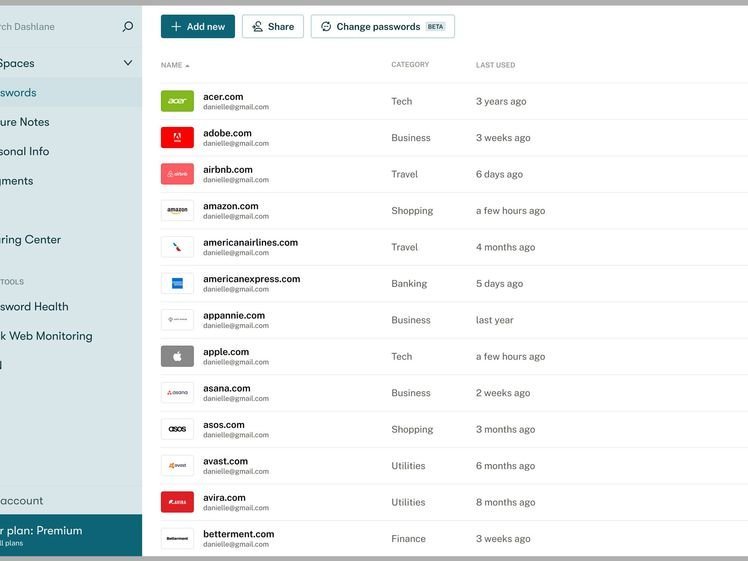
Task: Select the Adobe logo icon
Action: point(177,138)
